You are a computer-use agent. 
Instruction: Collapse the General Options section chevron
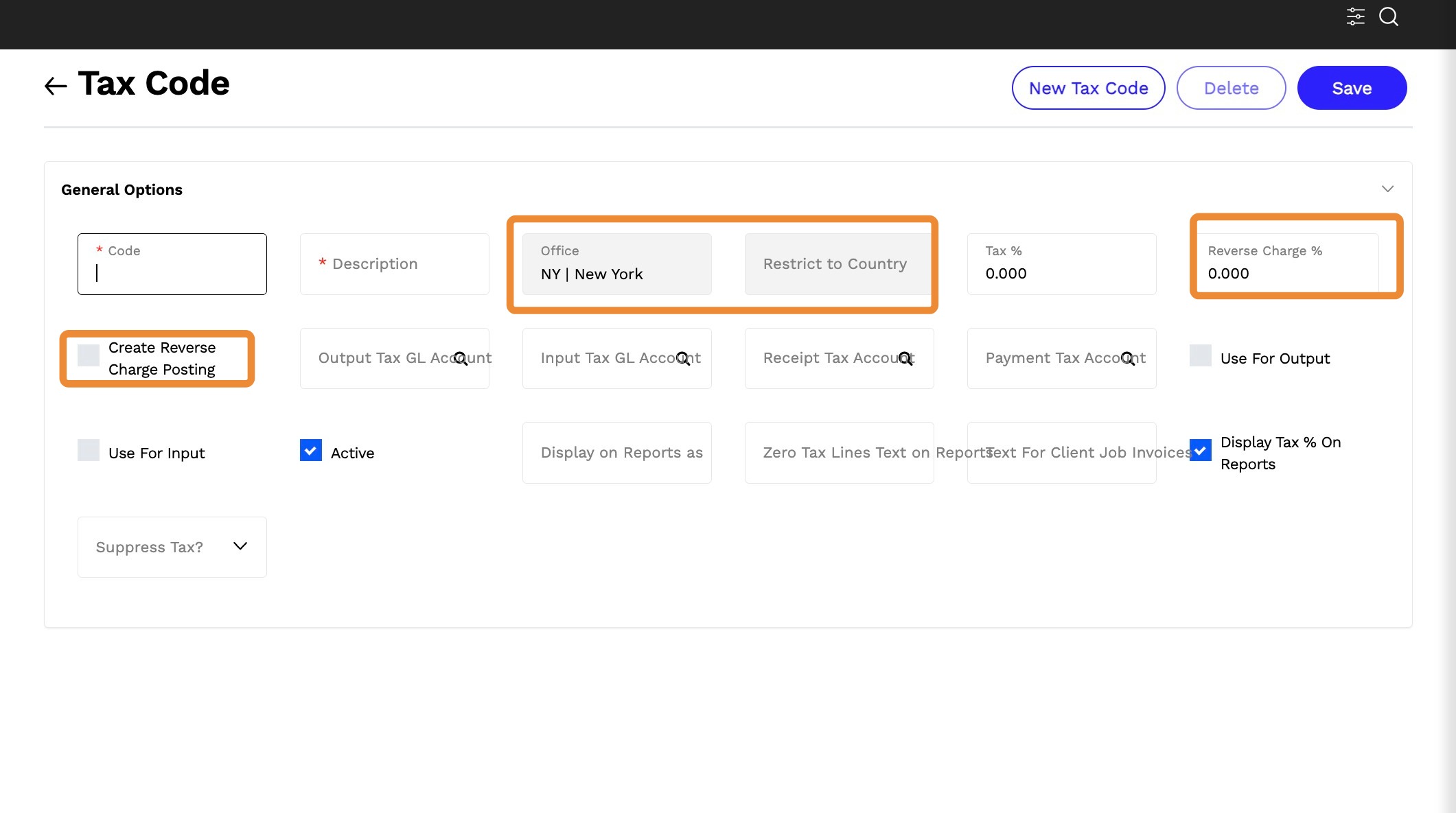click(x=1387, y=189)
